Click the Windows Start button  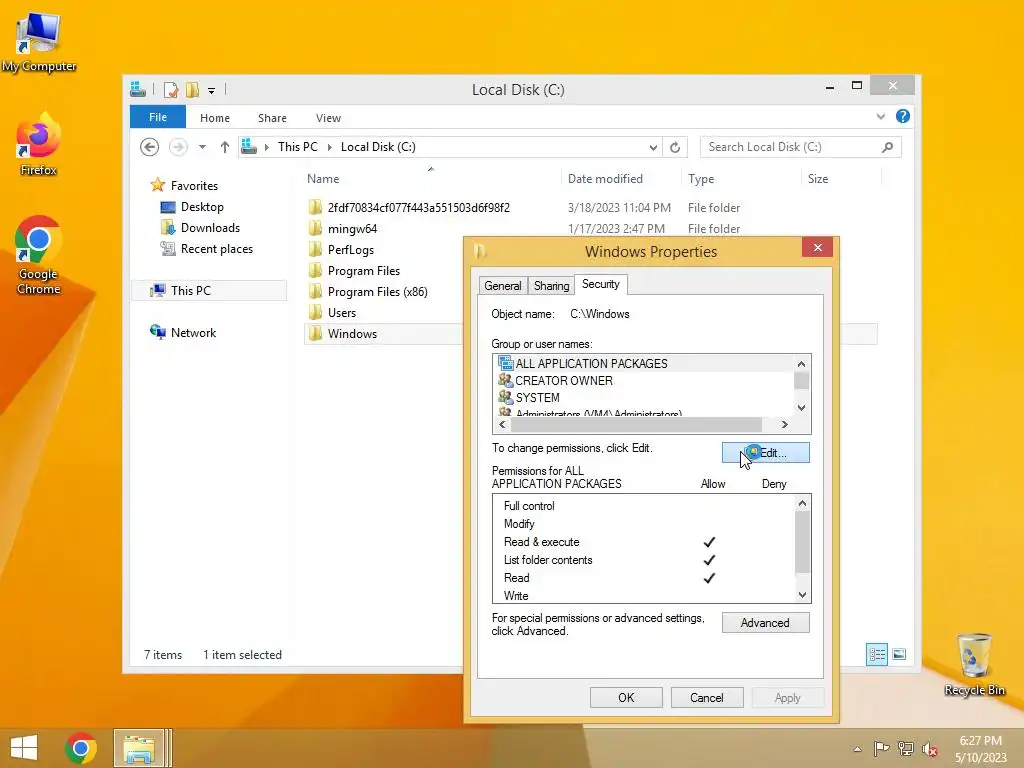point(24,748)
